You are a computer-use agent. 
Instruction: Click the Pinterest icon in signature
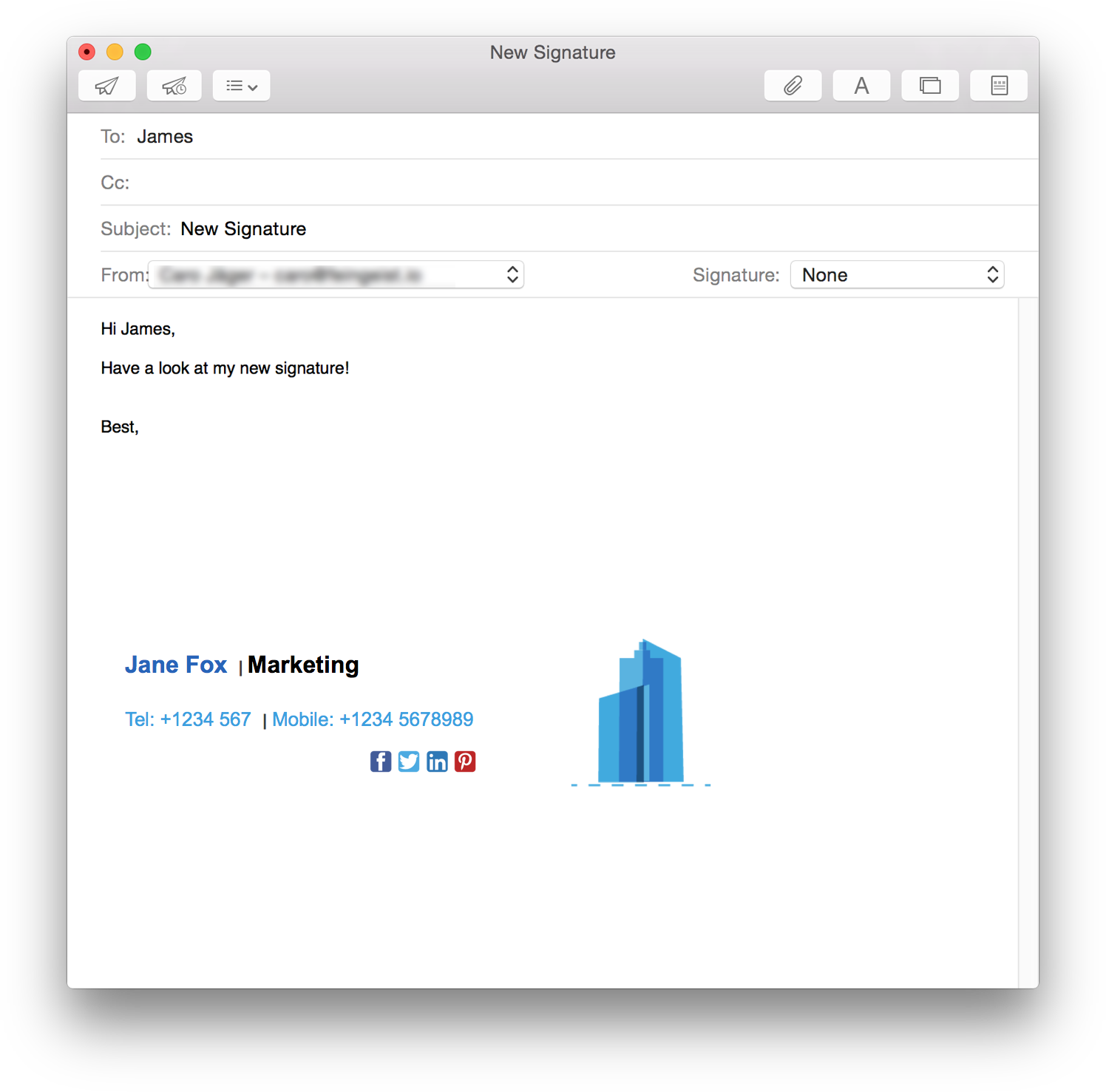tap(465, 762)
